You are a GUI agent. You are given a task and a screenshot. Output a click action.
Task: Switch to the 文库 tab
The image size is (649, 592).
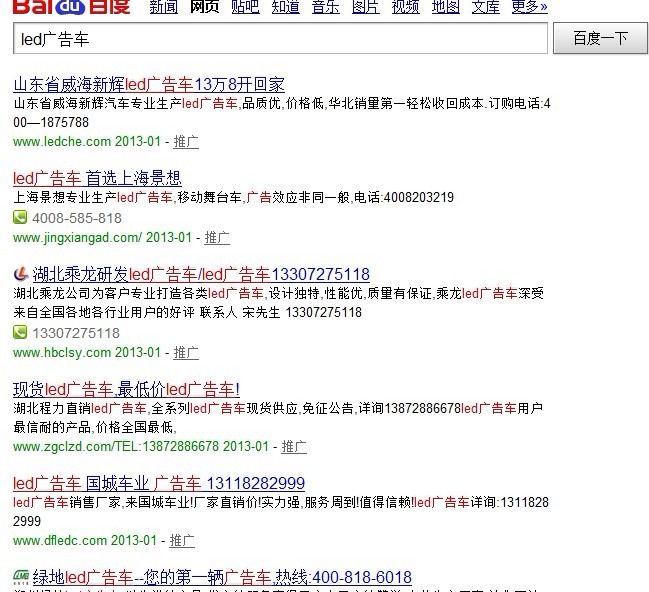(x=485, y=8)
